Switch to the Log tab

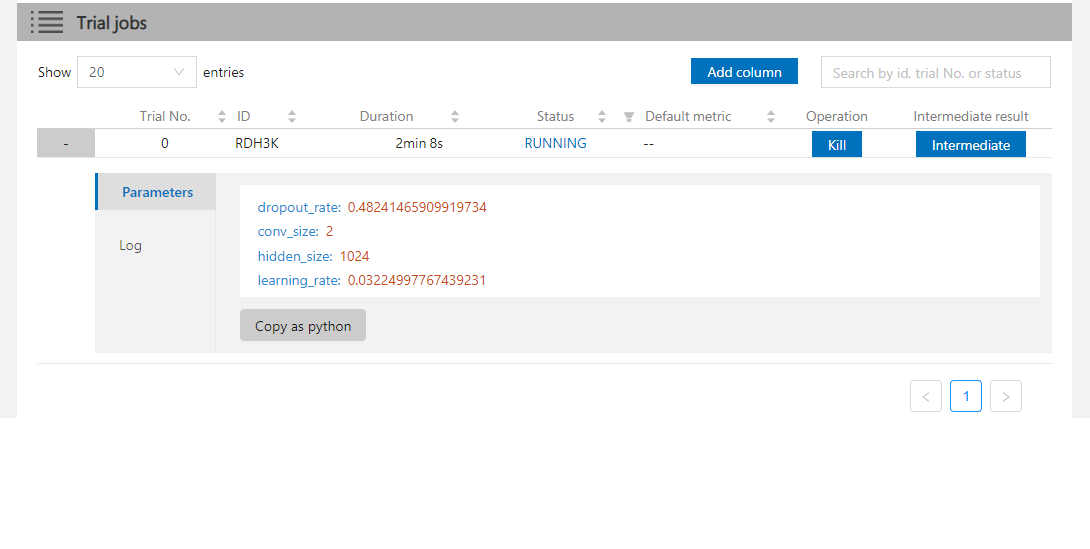pos(131,245)
